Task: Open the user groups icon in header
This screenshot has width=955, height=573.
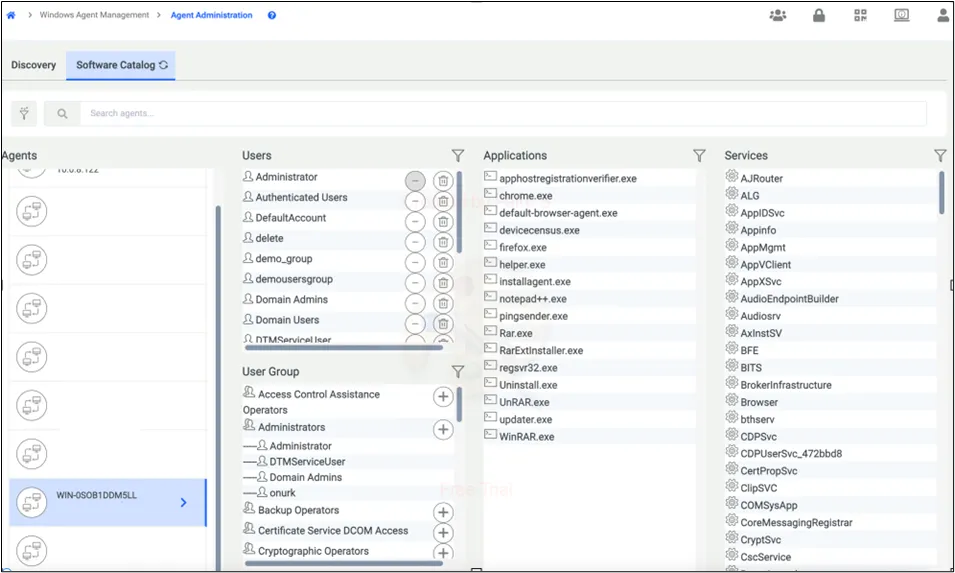Action: point(778,15)
